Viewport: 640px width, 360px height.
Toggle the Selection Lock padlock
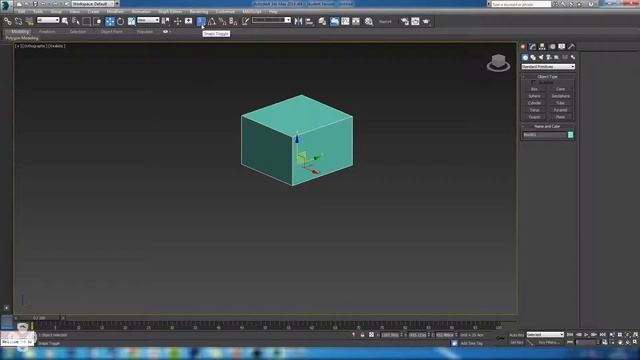coord(362,335)
